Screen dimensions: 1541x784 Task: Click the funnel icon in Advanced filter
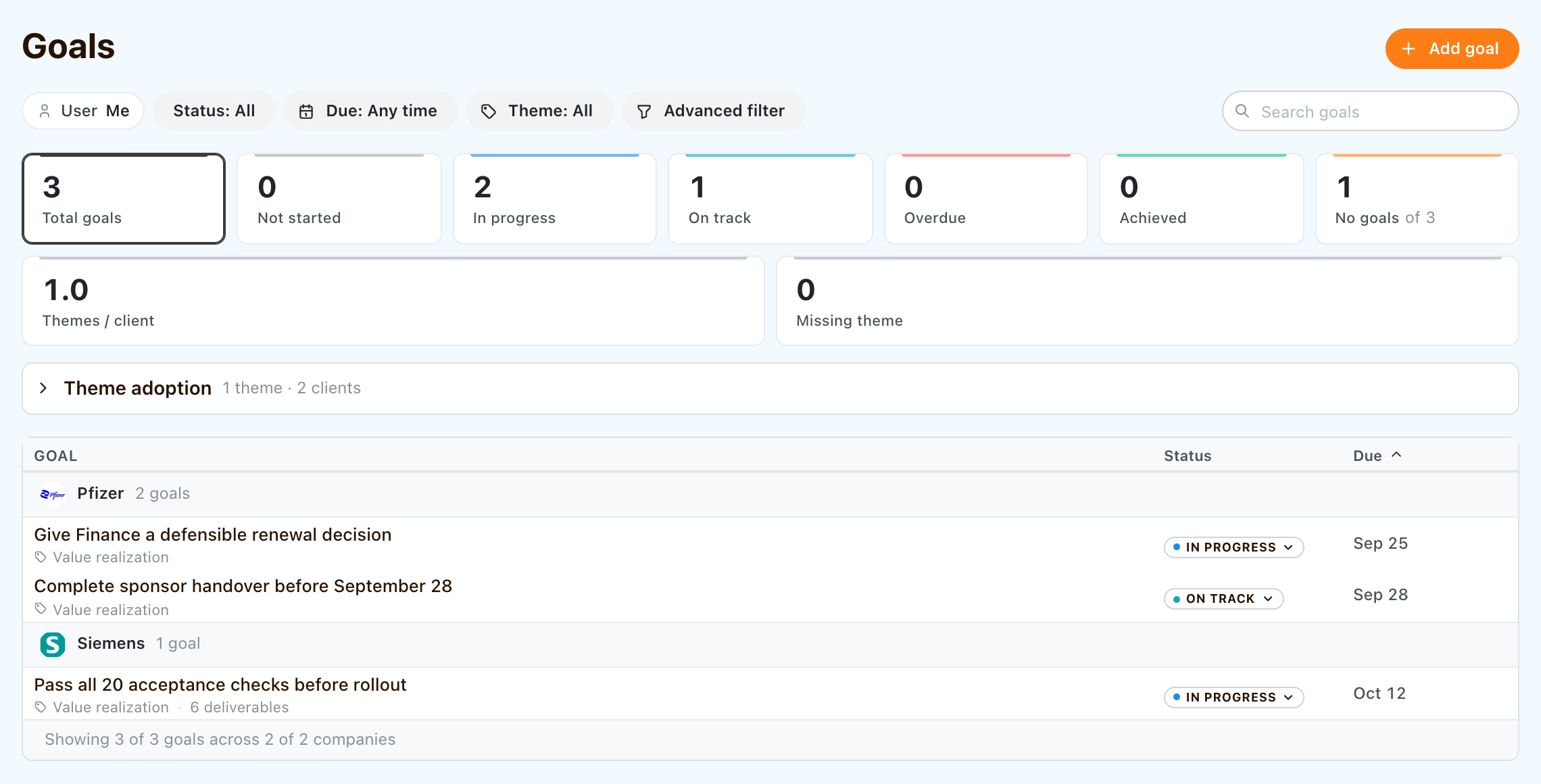[x=644, y=112]
